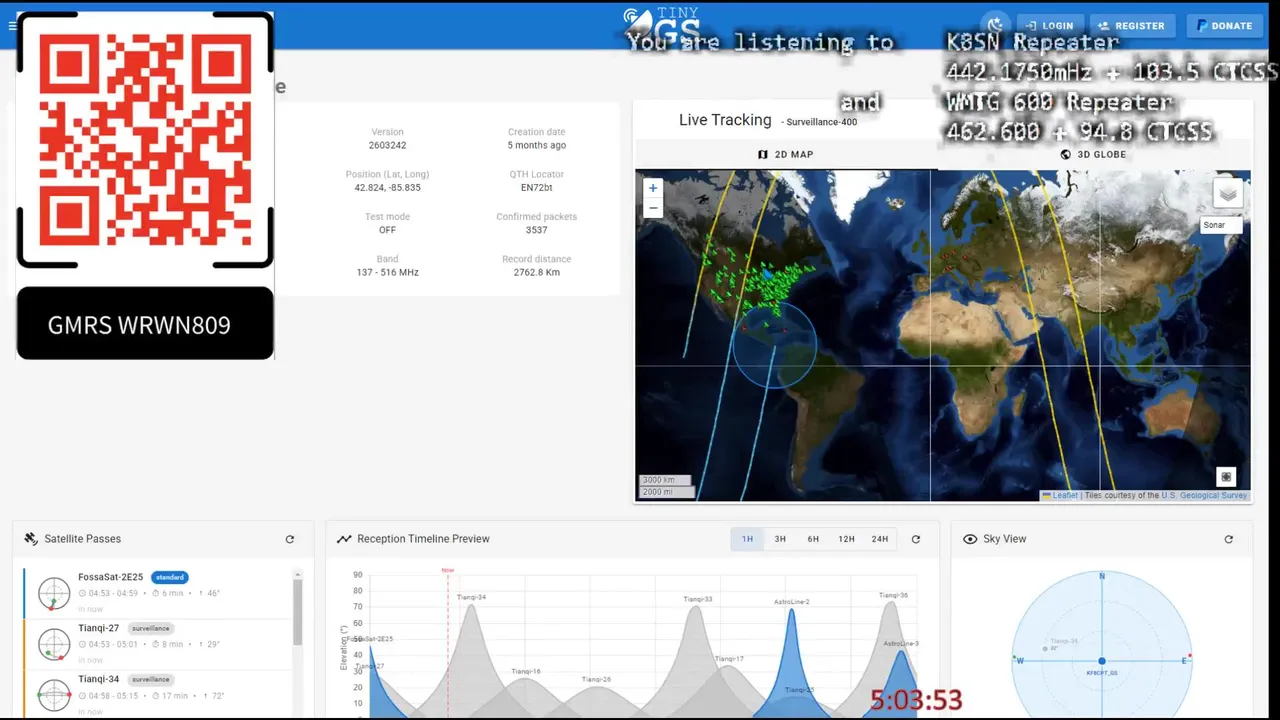Select the 3H timeline range
1280x720 pixels.
pyautogui.click(x=780, y=539)
